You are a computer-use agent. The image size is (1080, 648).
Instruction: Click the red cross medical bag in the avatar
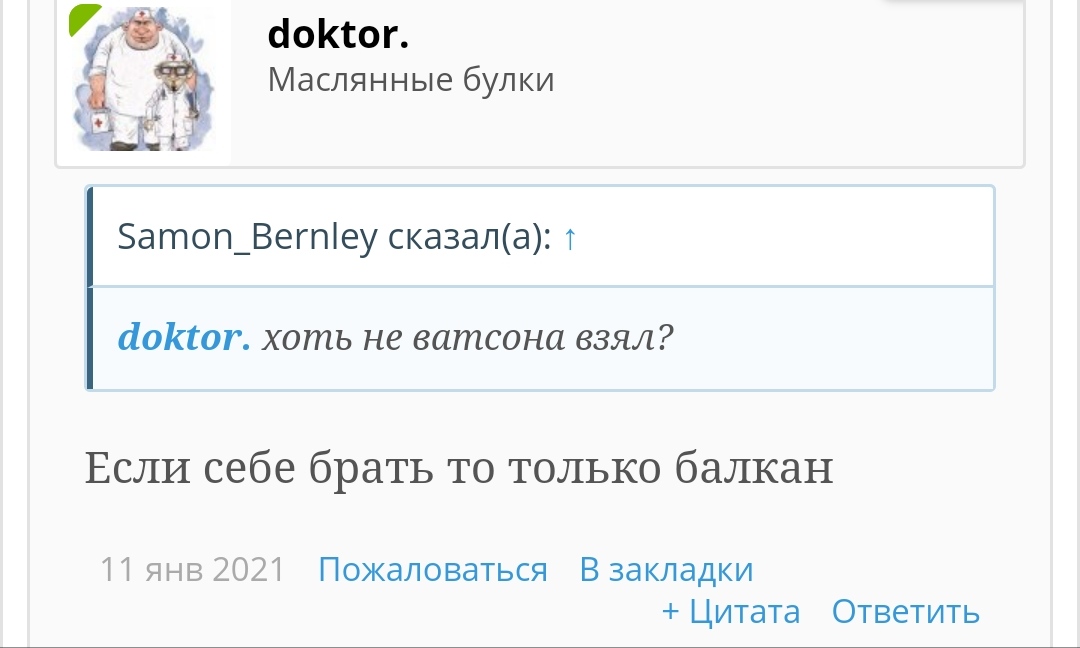point(100,124)
